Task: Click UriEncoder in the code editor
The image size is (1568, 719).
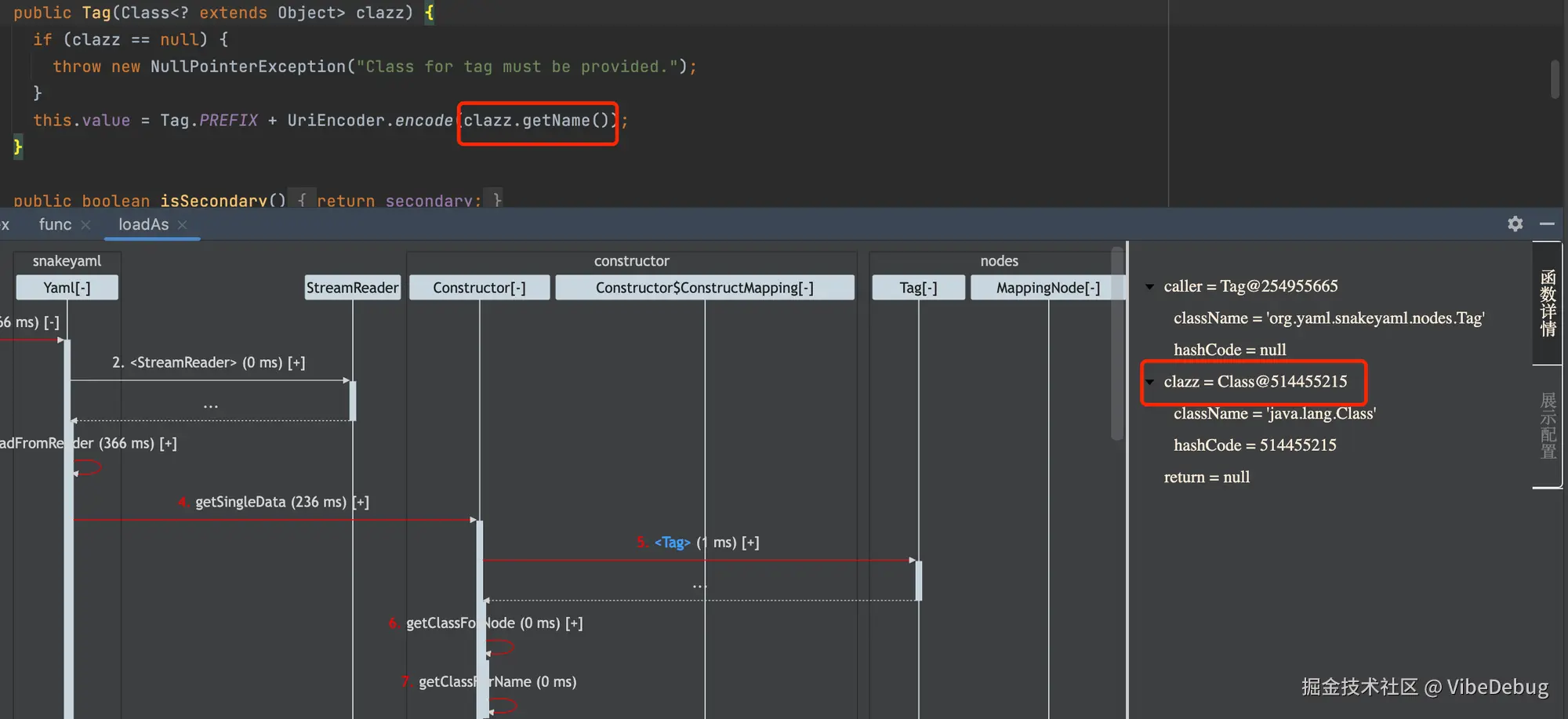Action: pyautogui.click(x=336, y=121)
